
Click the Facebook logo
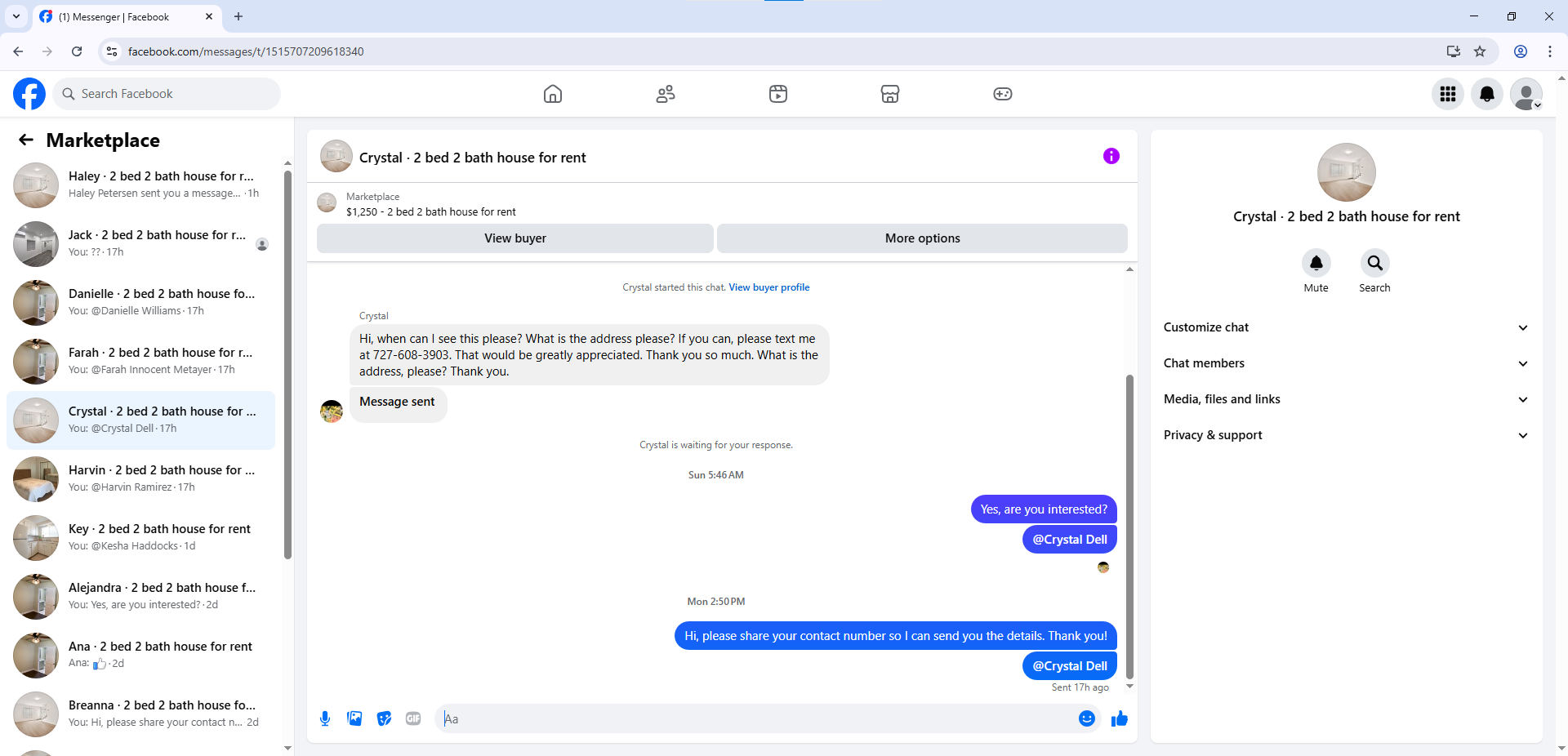29,94
